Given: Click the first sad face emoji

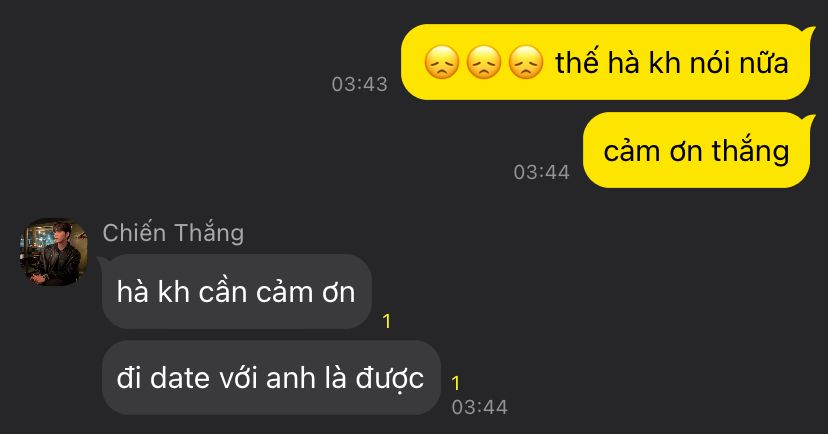Looking at the screenshot, I should [441, 63].
